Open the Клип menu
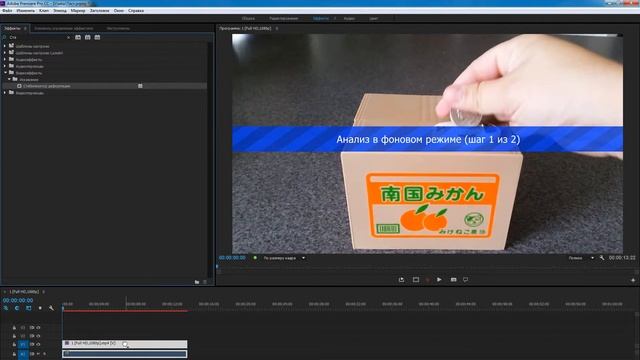 coord(44,11)
